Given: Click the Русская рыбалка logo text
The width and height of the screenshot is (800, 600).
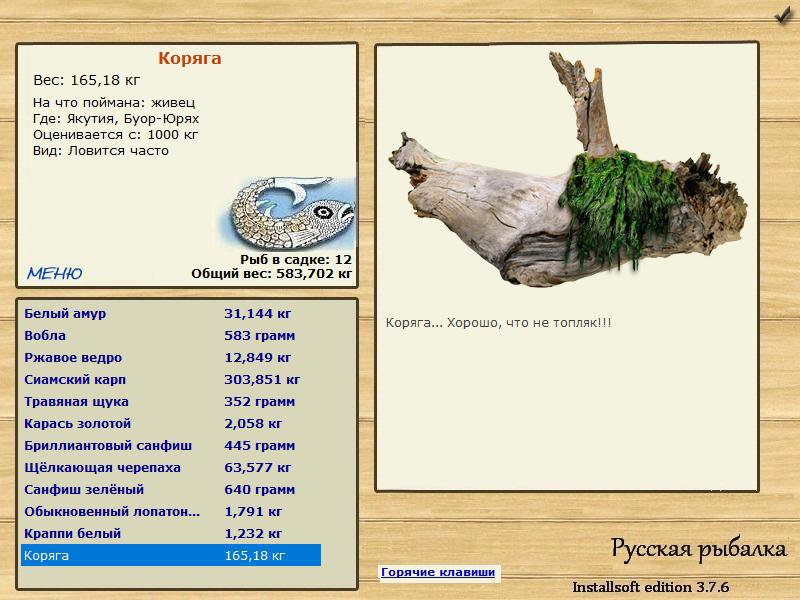Looking at the screenshot, I should tap(699, 549).
